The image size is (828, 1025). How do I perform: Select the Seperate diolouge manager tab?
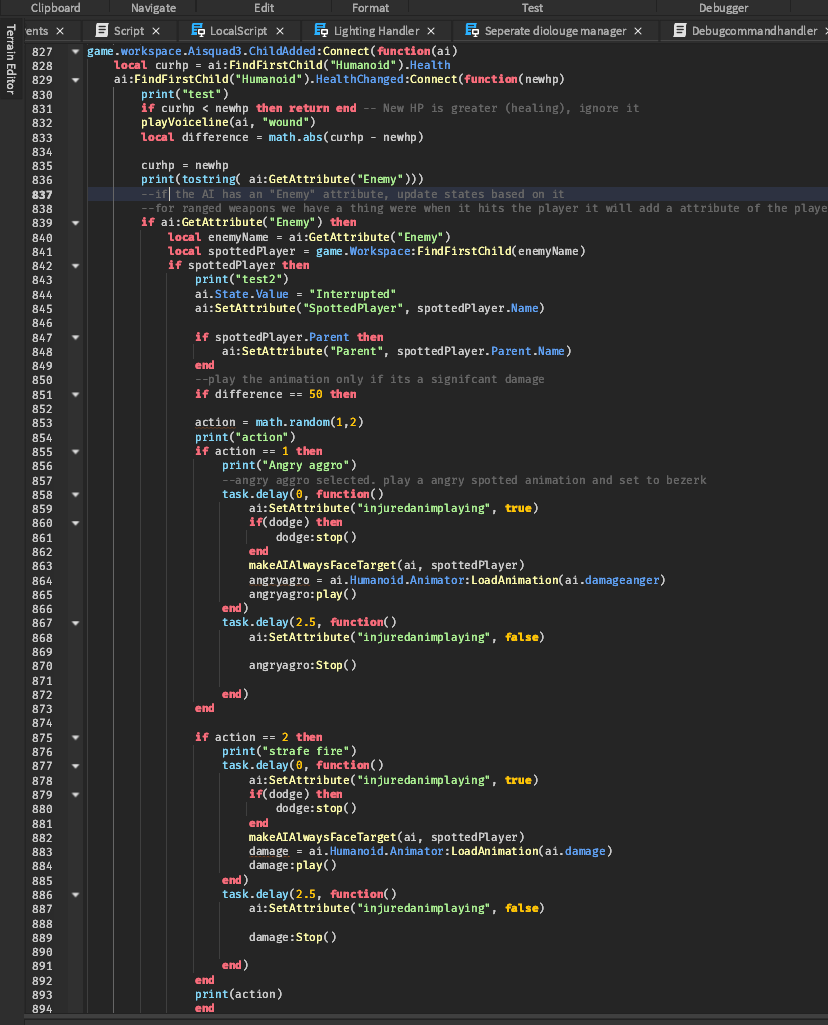click(555, 31)
